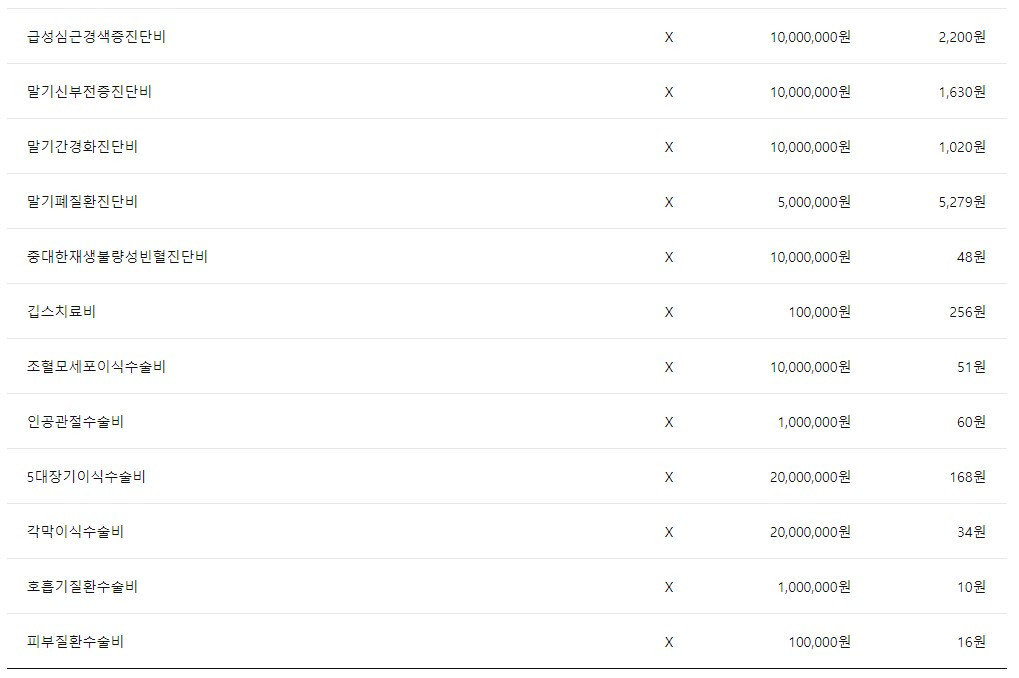
Task: Click the X mark in 급성심근경색증진단비 row
Action: [x=669, y=37]
